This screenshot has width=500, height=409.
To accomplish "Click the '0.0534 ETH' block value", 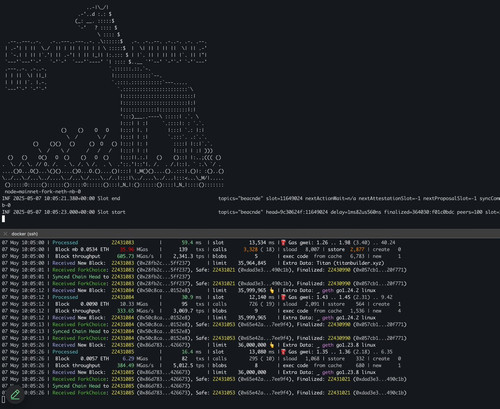I will coord(96,249).
